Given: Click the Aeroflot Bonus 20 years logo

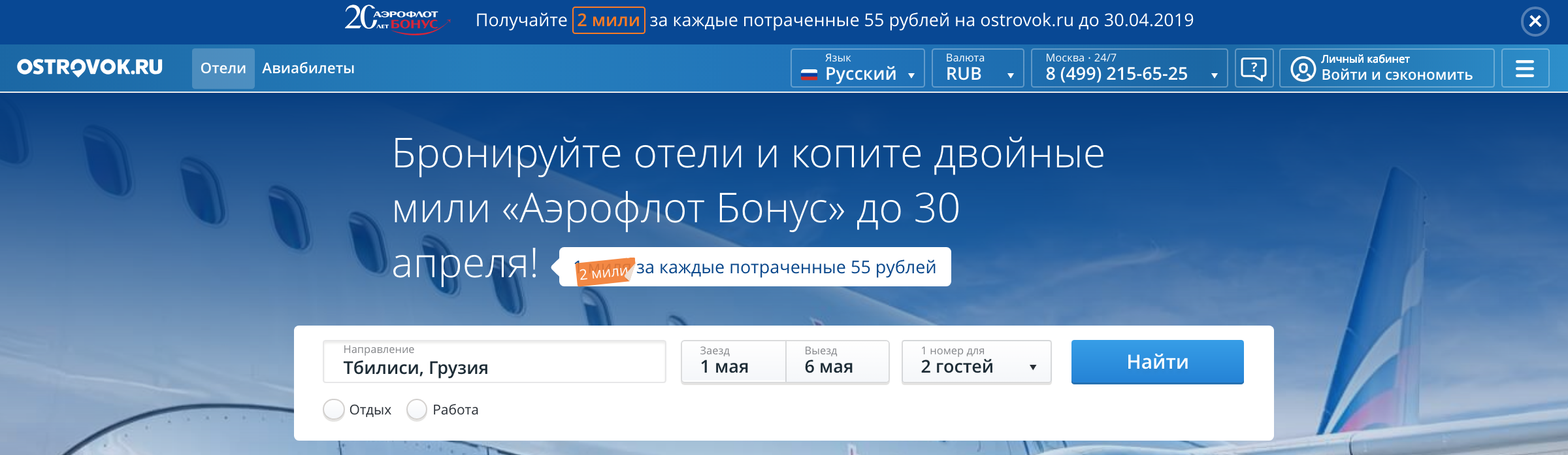Looking at the screenshot, I should click(397, 19).
